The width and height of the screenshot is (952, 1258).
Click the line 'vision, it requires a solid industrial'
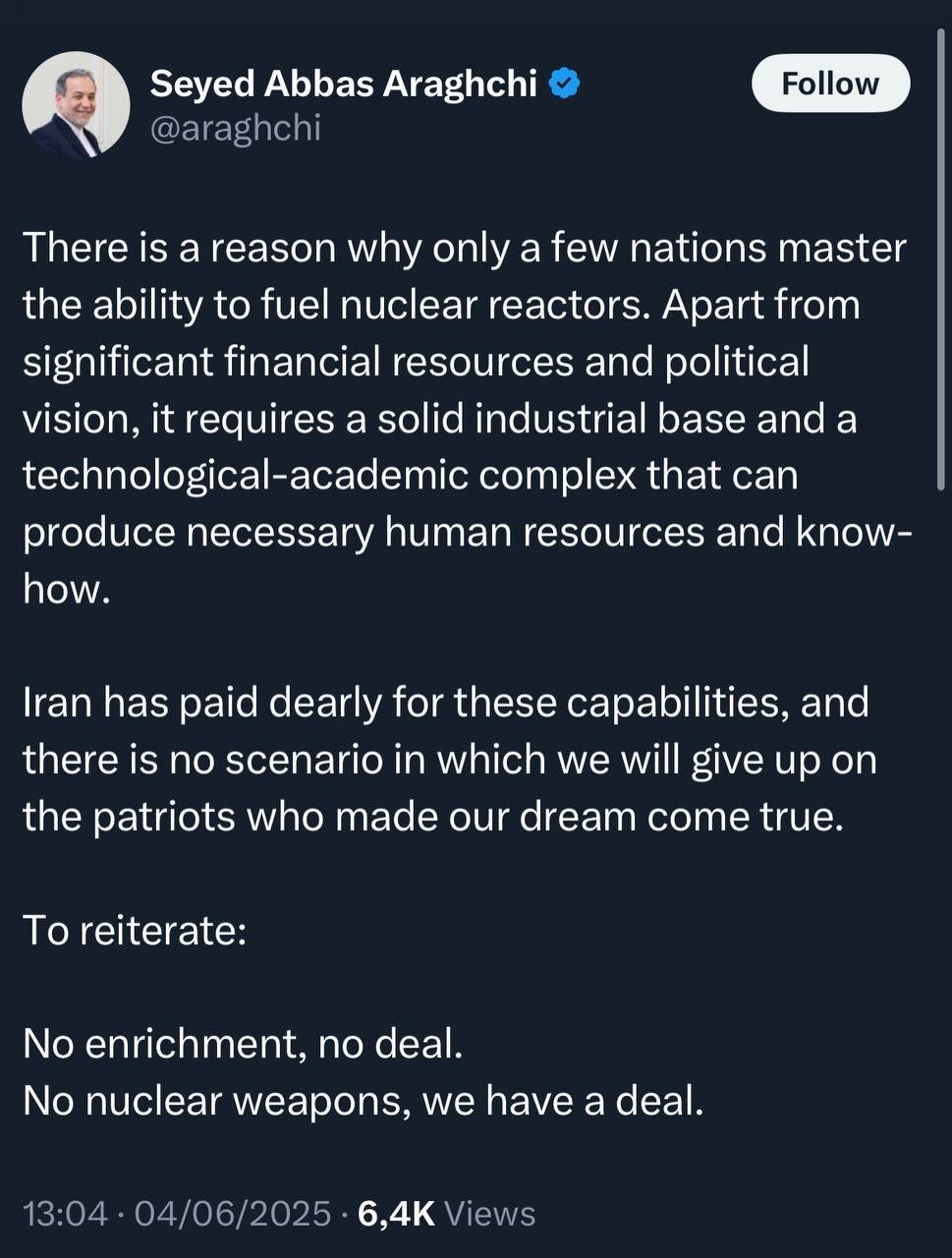point(439,419)
